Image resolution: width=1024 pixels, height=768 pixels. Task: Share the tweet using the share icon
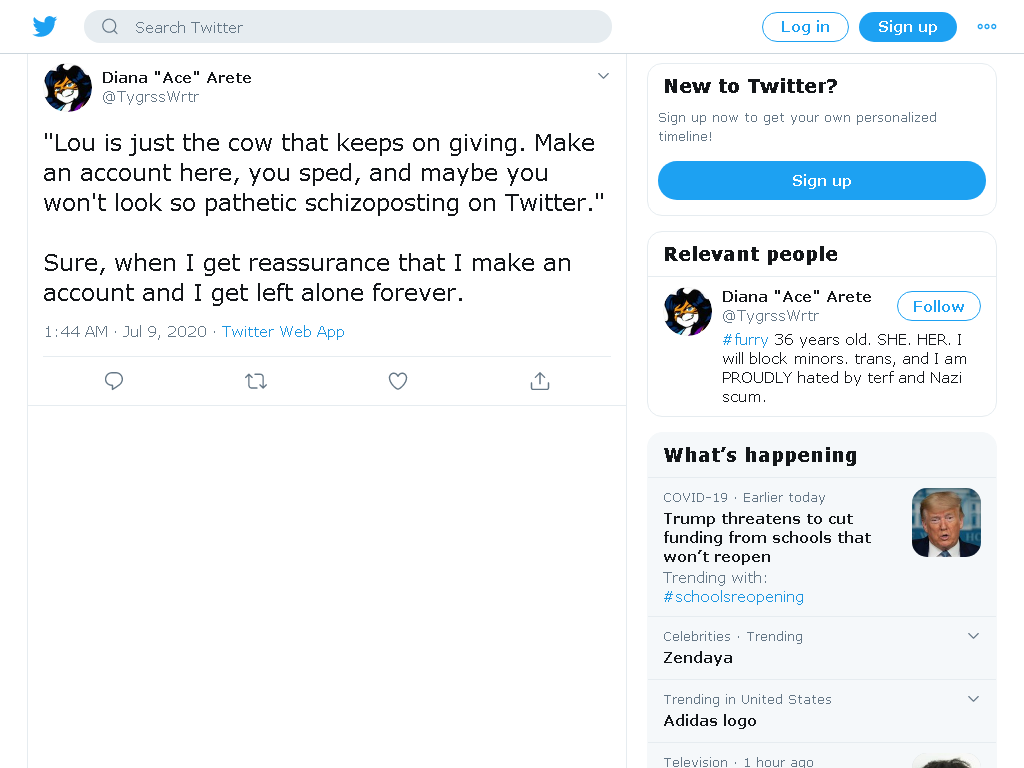click(x=539, y=381)
